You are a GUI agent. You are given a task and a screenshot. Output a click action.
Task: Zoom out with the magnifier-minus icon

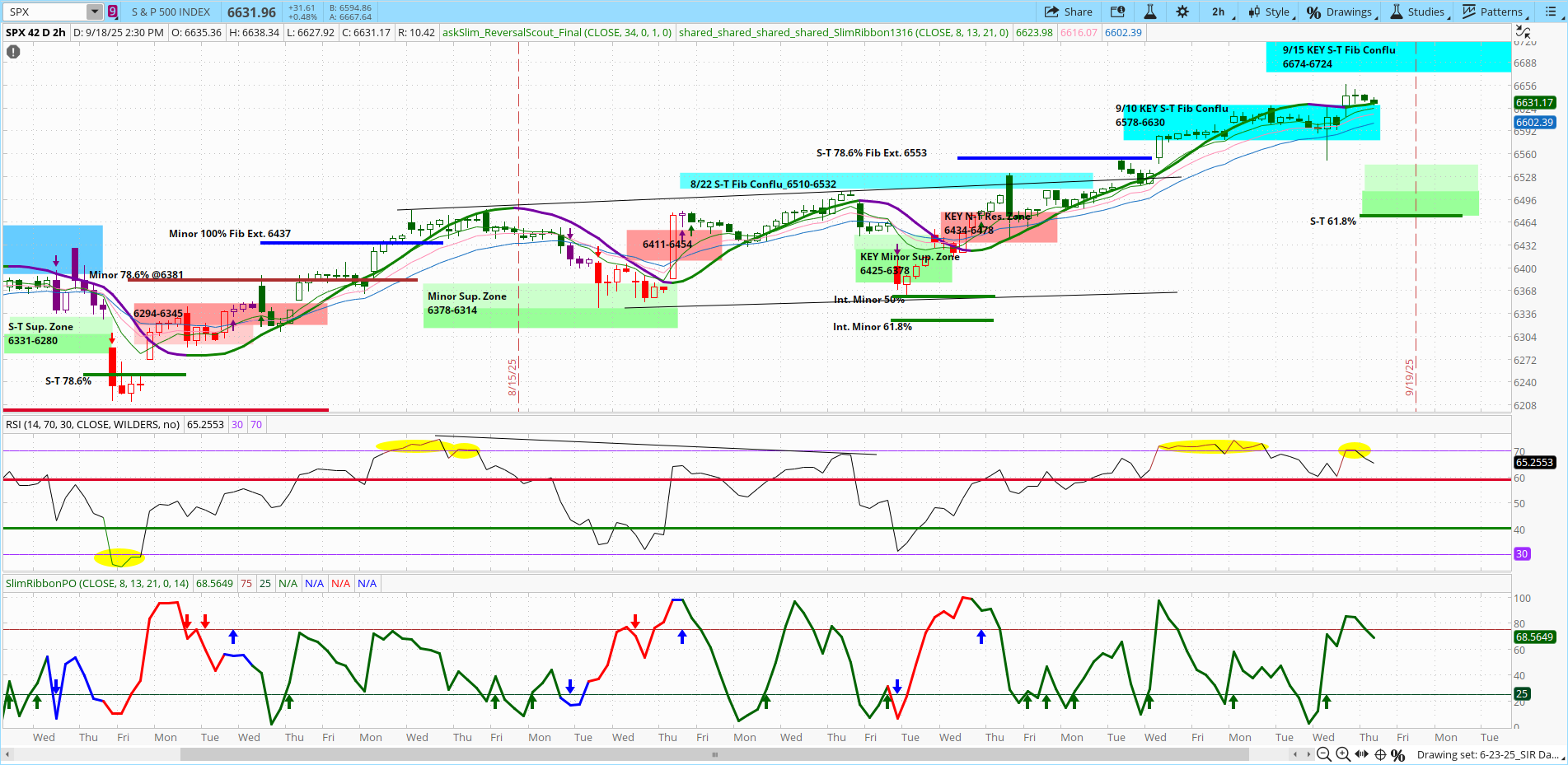pyautogui.click(x=1324, y=754)
